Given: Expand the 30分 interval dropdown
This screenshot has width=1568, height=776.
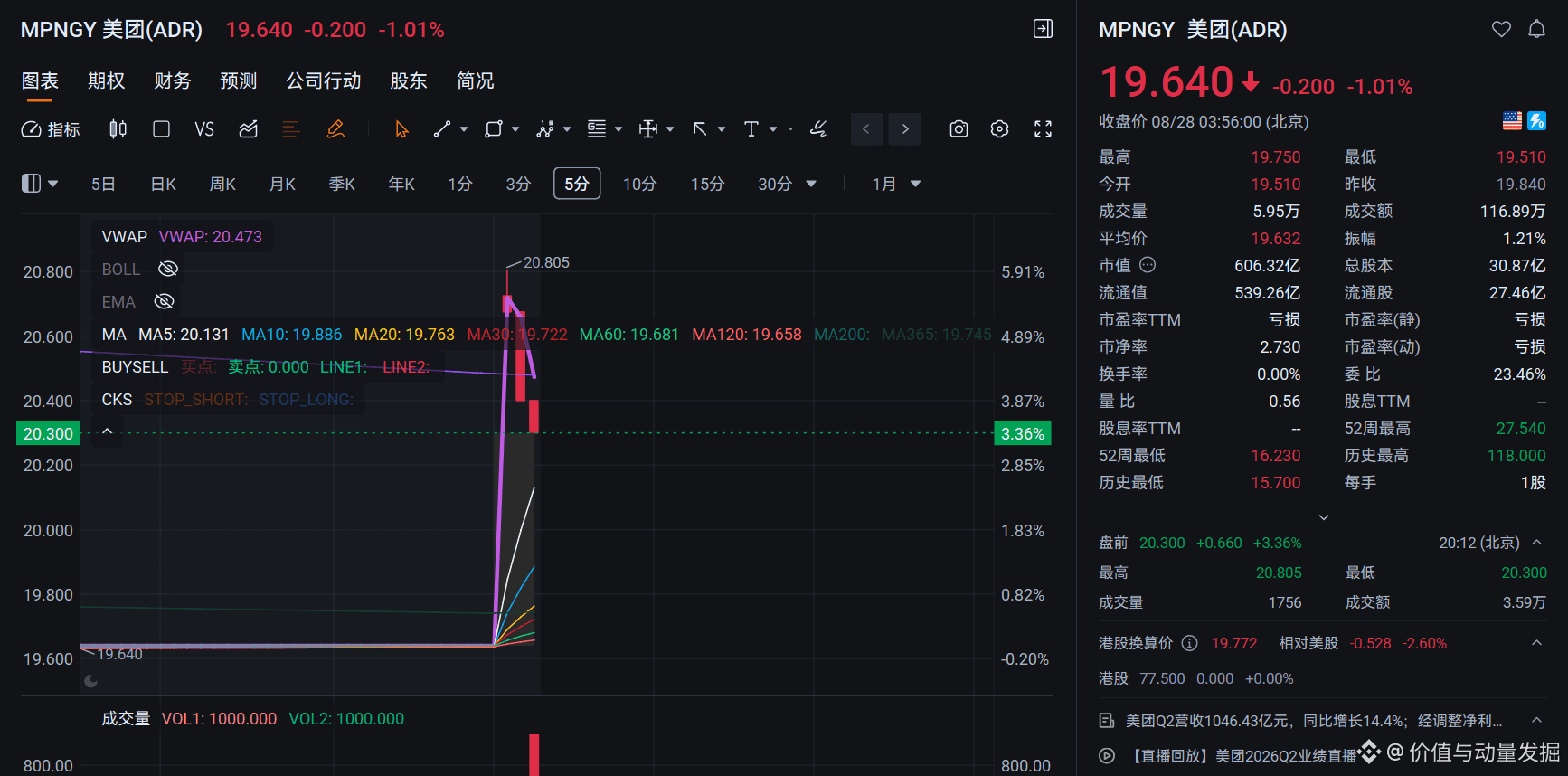Looking at the screenshot, I should coord(811,184).
